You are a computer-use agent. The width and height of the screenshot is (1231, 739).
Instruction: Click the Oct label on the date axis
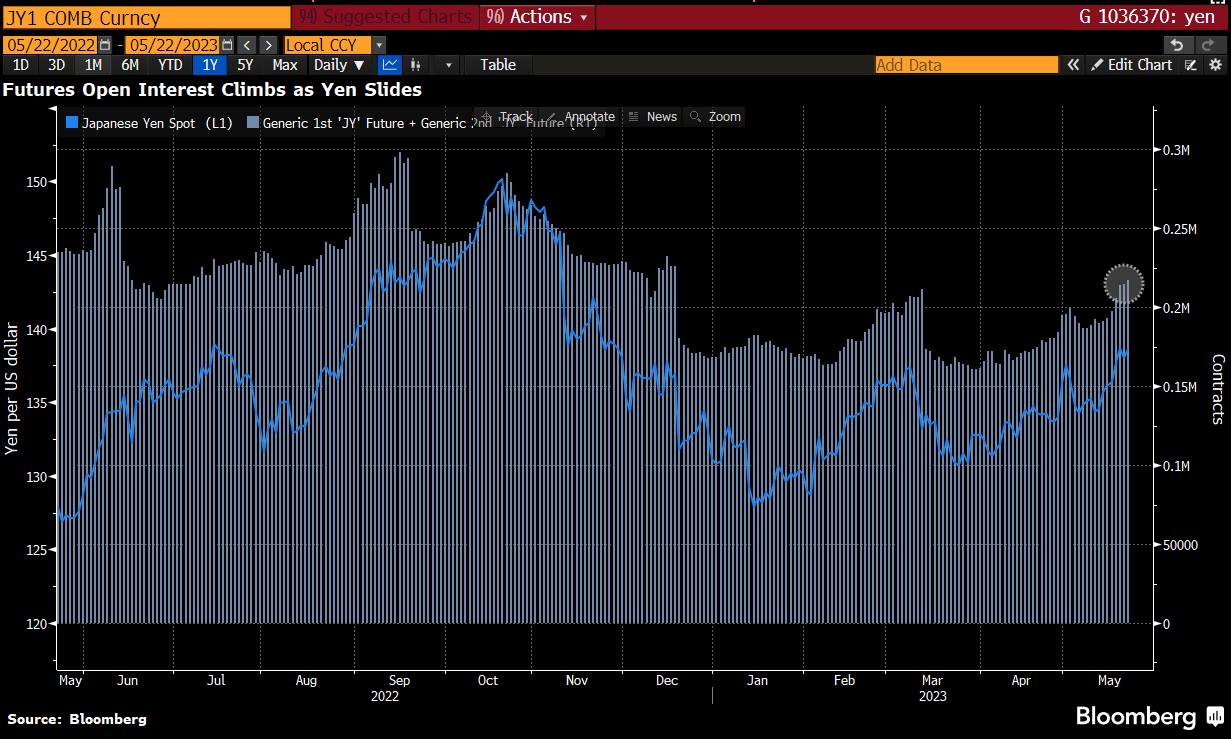tap(487, 680)
